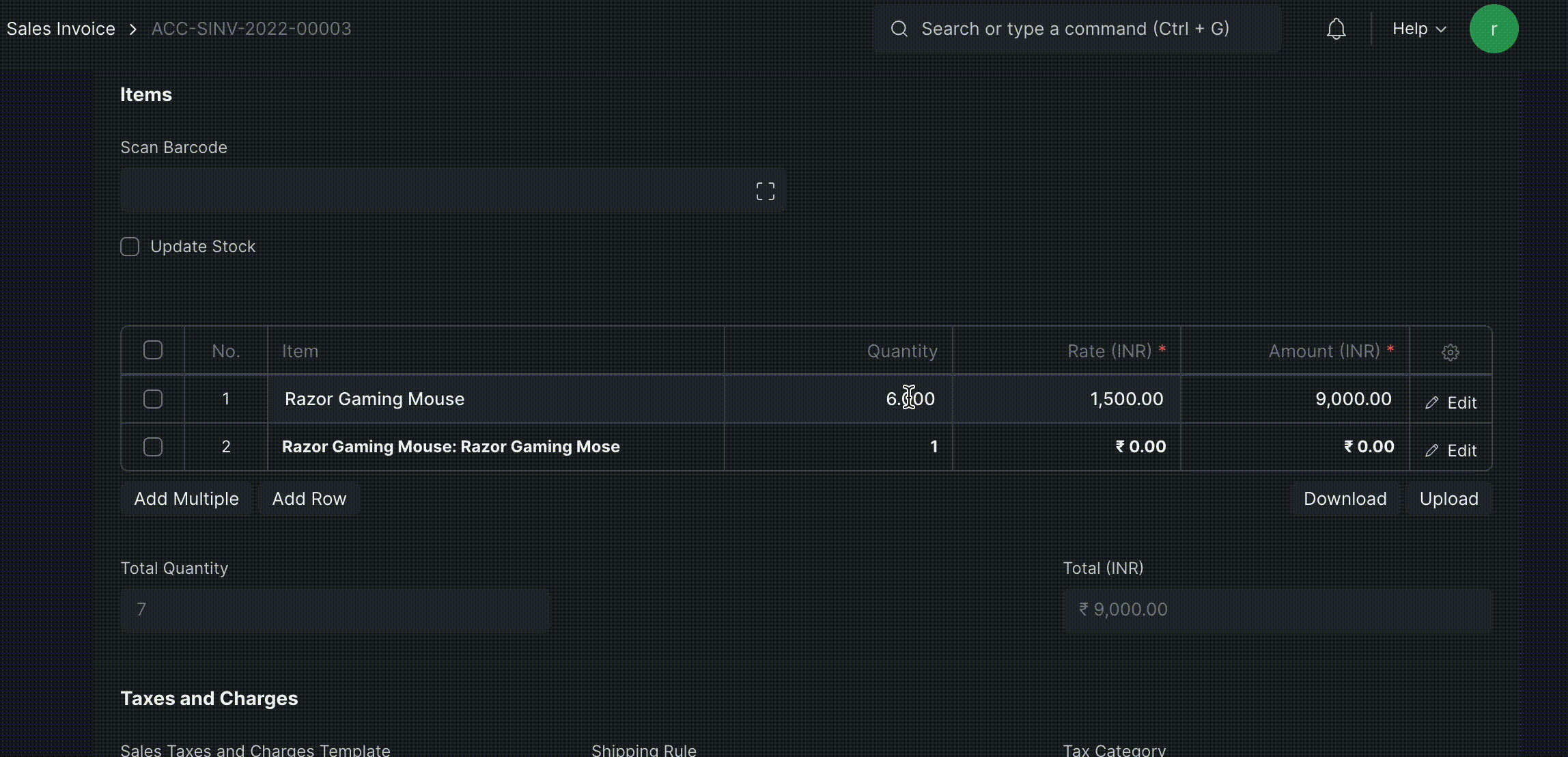This screenshot has width=1568, height=757.
Task: Select all items via the header checkbox
Action: pyautogui.click(x=152, y=350)
